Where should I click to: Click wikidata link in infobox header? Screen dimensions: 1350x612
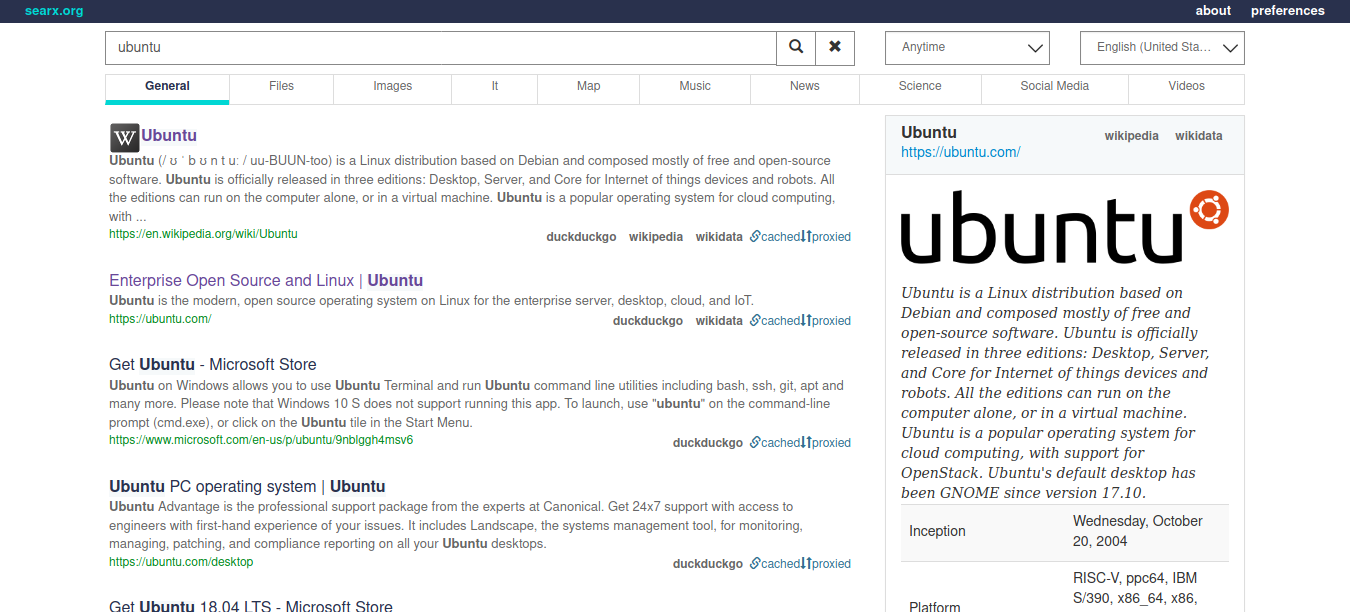[1199, 136]
